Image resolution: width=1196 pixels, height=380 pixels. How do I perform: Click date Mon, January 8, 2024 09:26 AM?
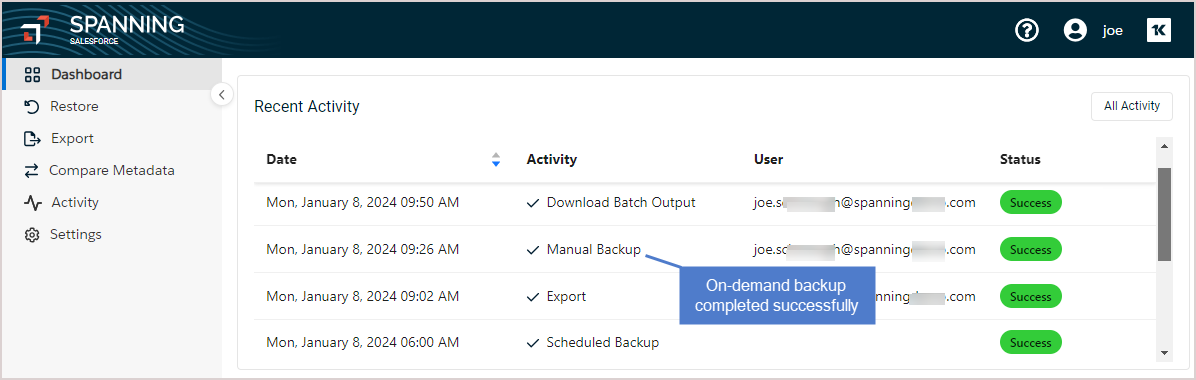362,250
